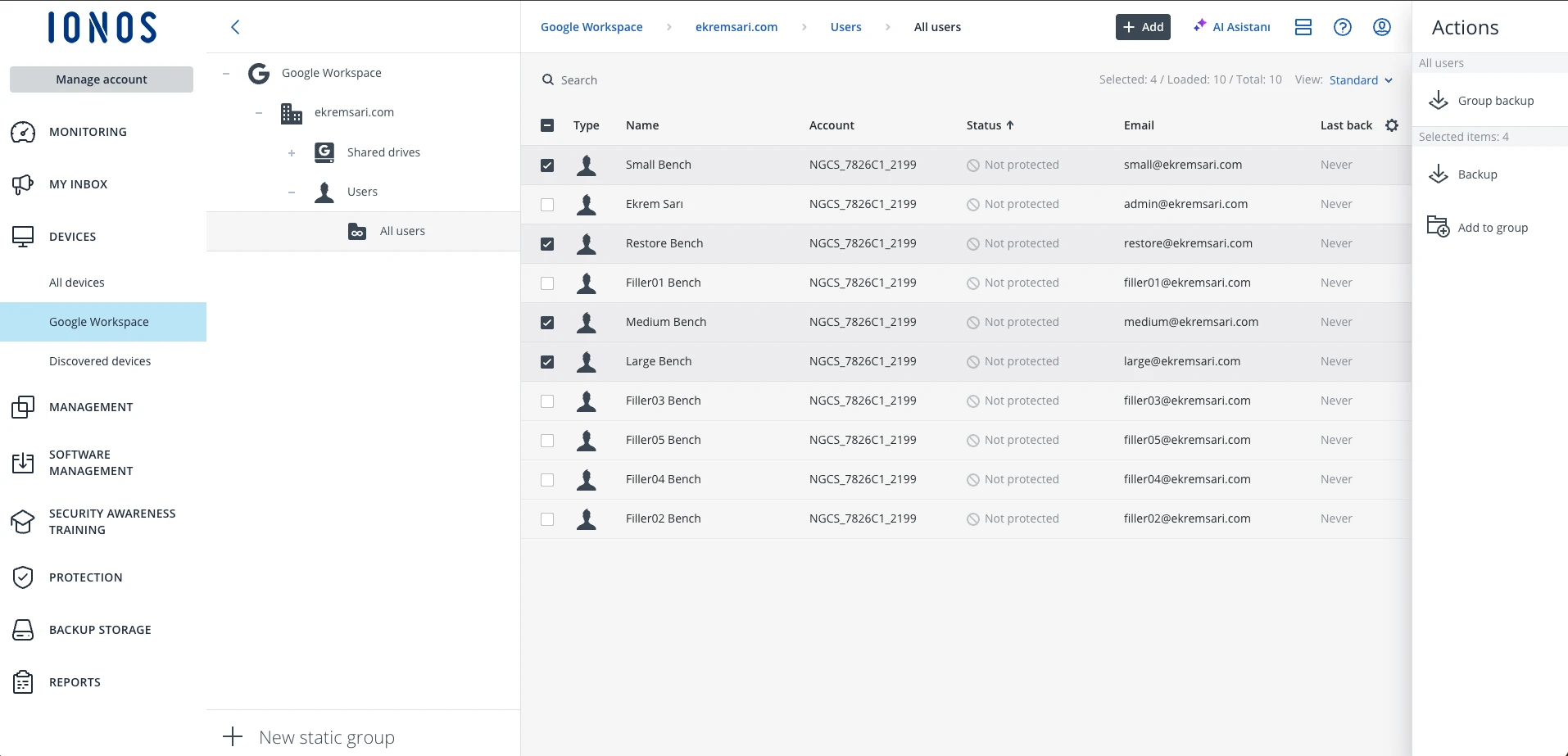Click the Reports clipboard icon
Image resolution: width=1568 pixels, height=756 pixels.
pyautogui.click(x=23, y=682)
